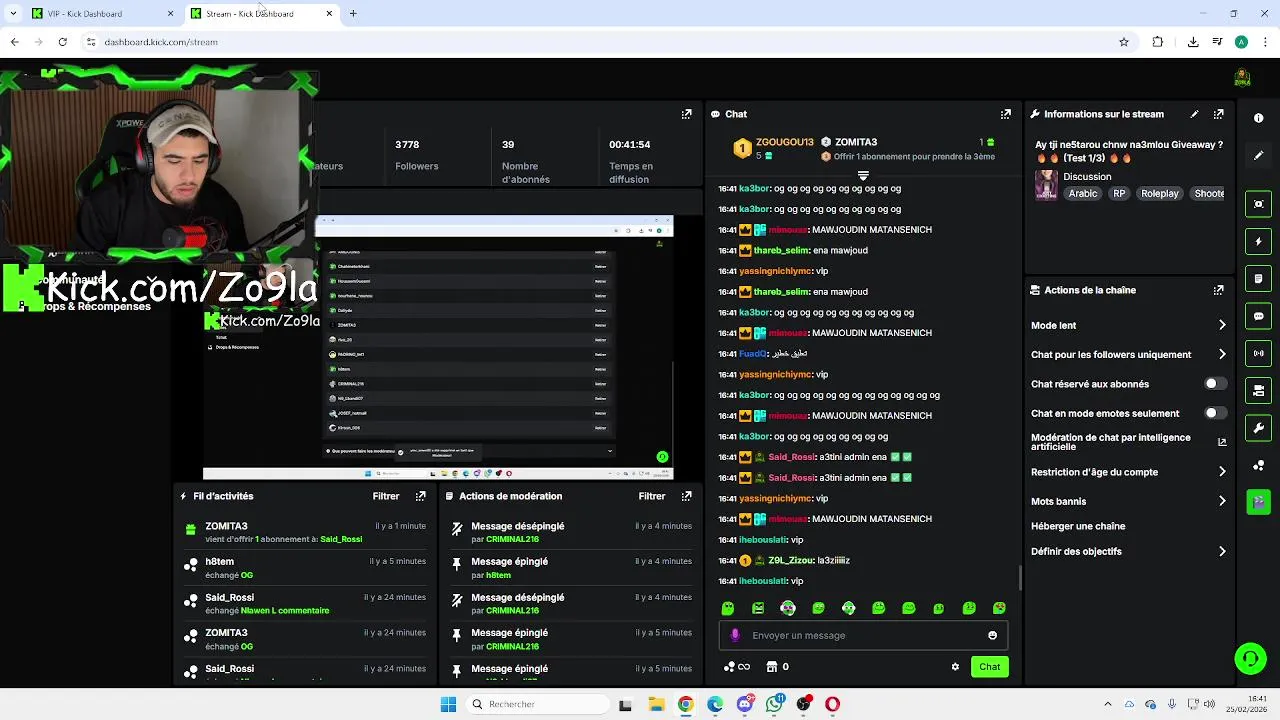The height and width of the screenshot is (720, 1280).
Task: Click the pencil icon in right sidebar
Action: point(1258,155)
